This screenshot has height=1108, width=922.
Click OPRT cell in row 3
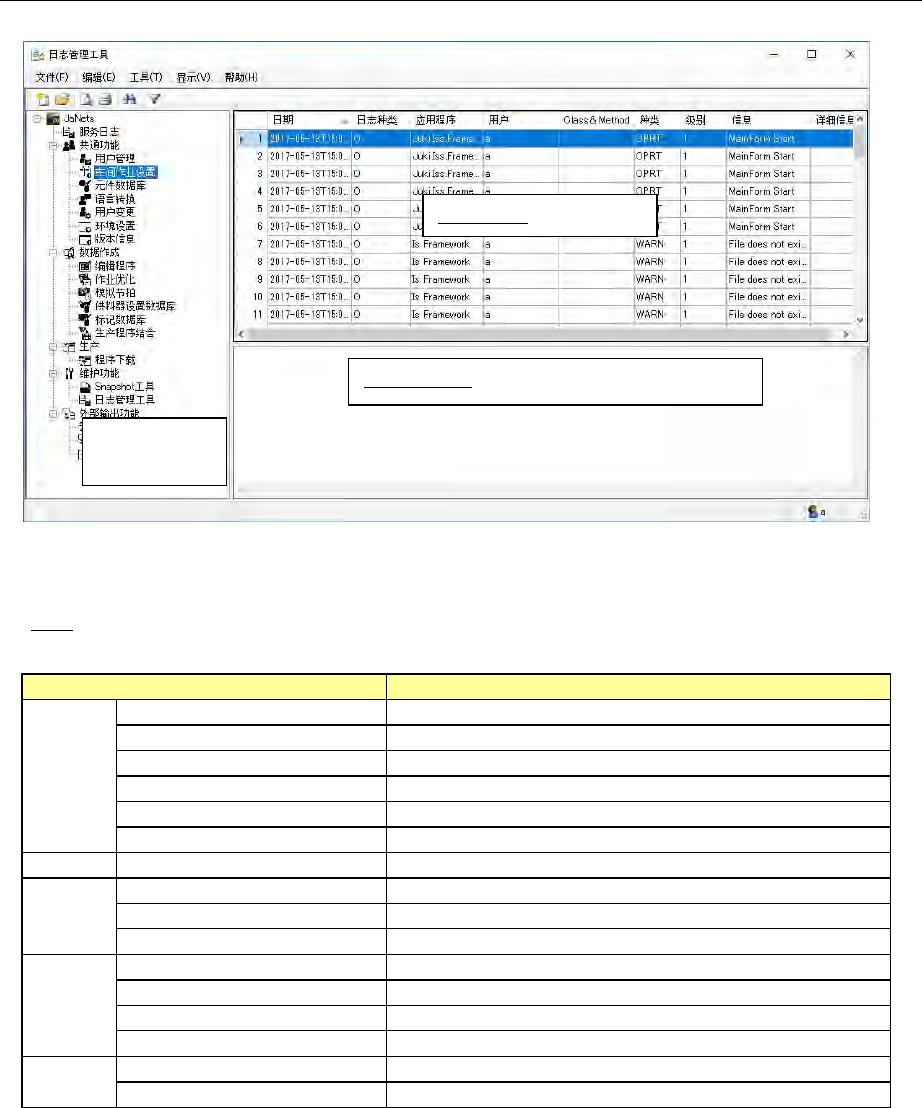pos(657,174)
